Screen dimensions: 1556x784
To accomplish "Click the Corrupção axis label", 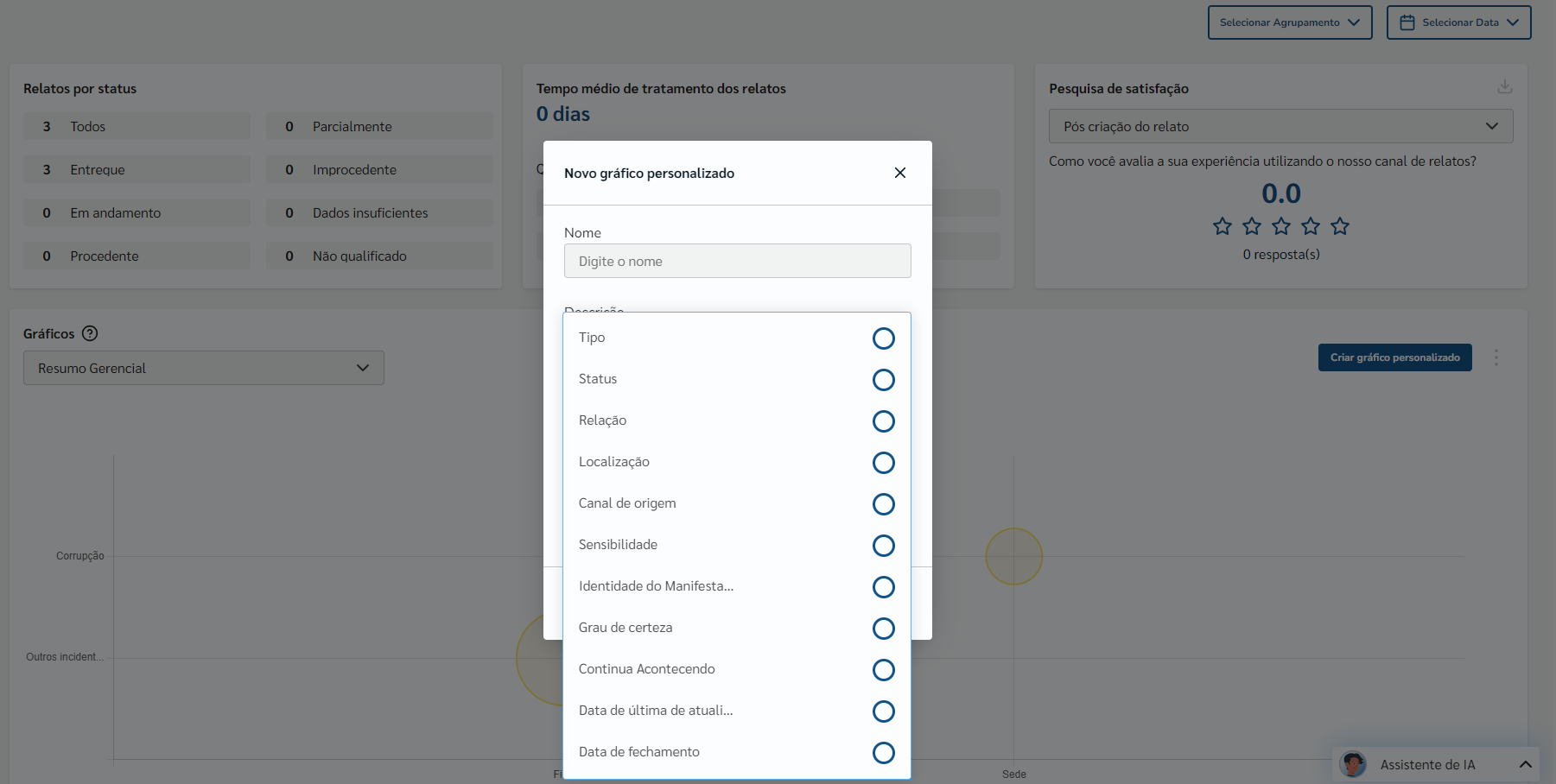I will point(80,556).
